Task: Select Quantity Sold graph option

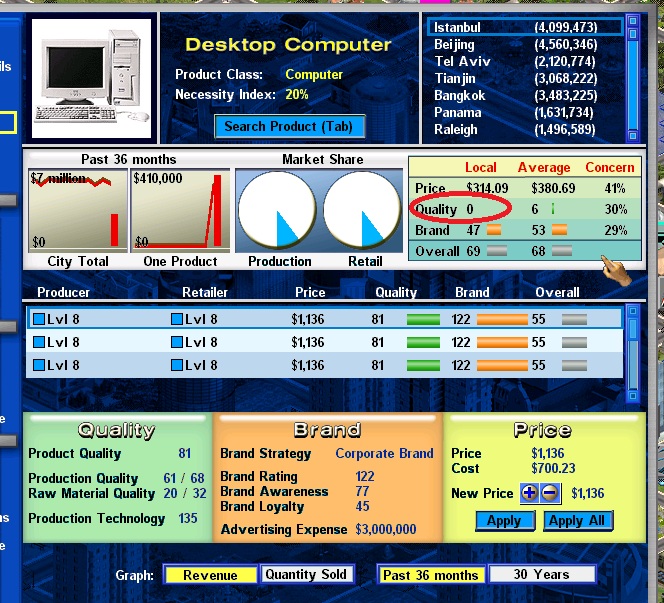Action: point(306,574)
